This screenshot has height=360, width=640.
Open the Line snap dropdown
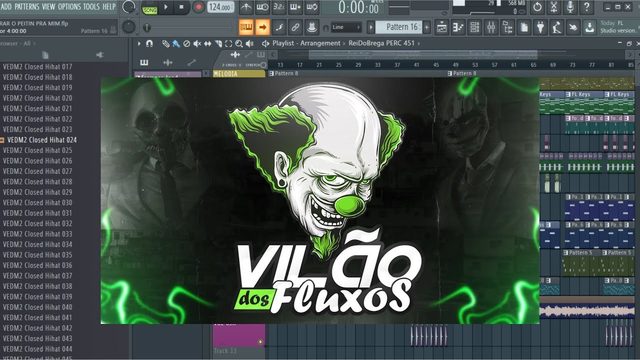(346, 27)
